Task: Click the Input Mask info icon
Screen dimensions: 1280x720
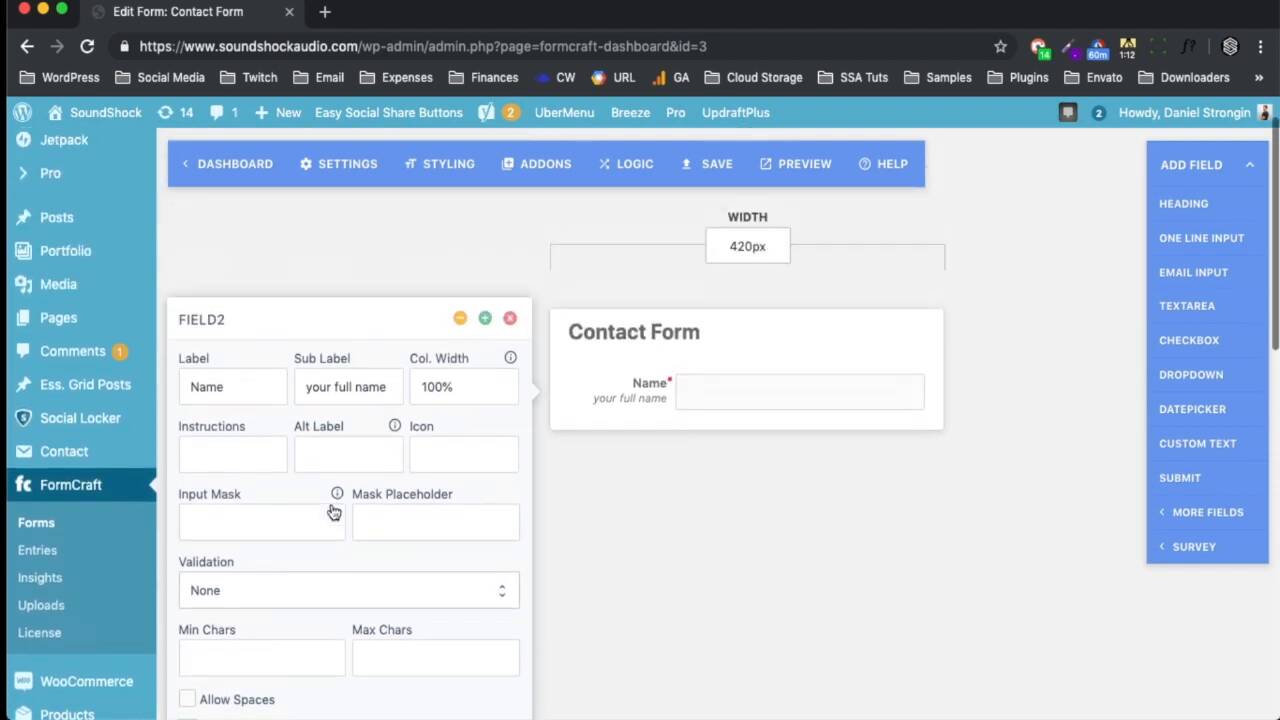Action: tap(337, 493)
